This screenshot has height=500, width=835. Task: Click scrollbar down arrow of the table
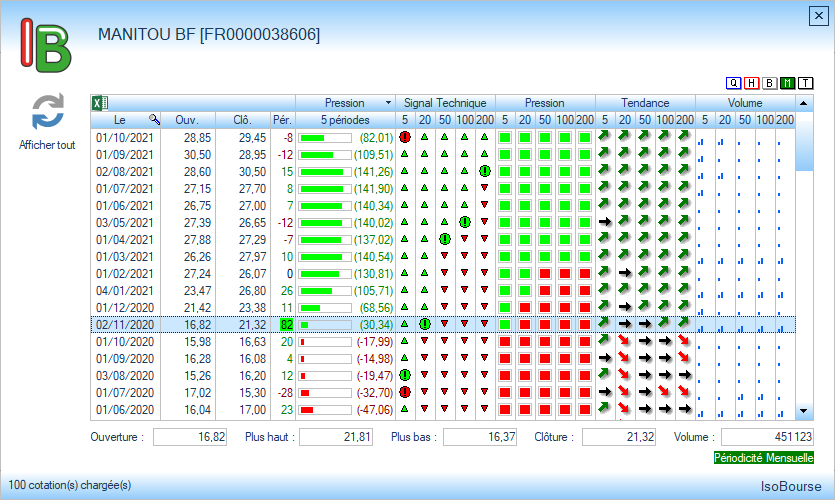pos(804,411)
